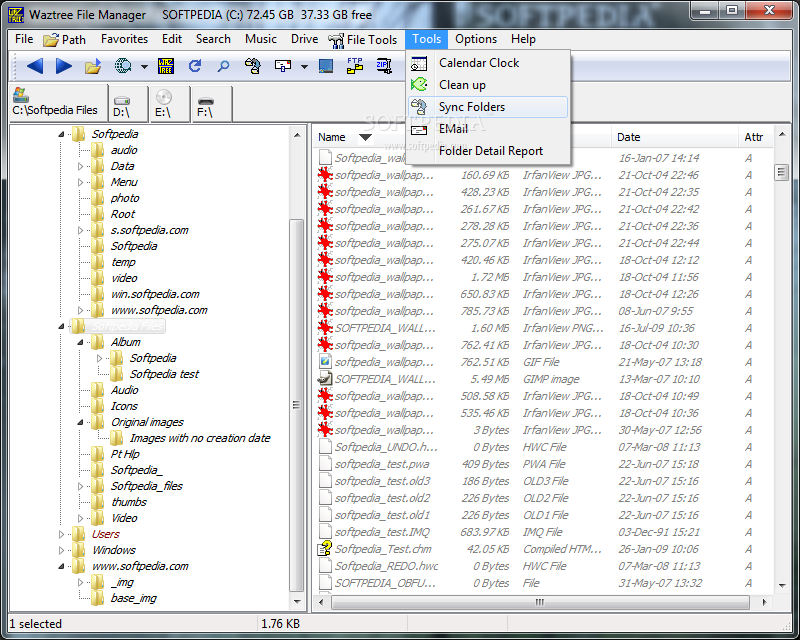Click the green Clean up icon
This screenshot has width=800, height=640.
point(419,85)
